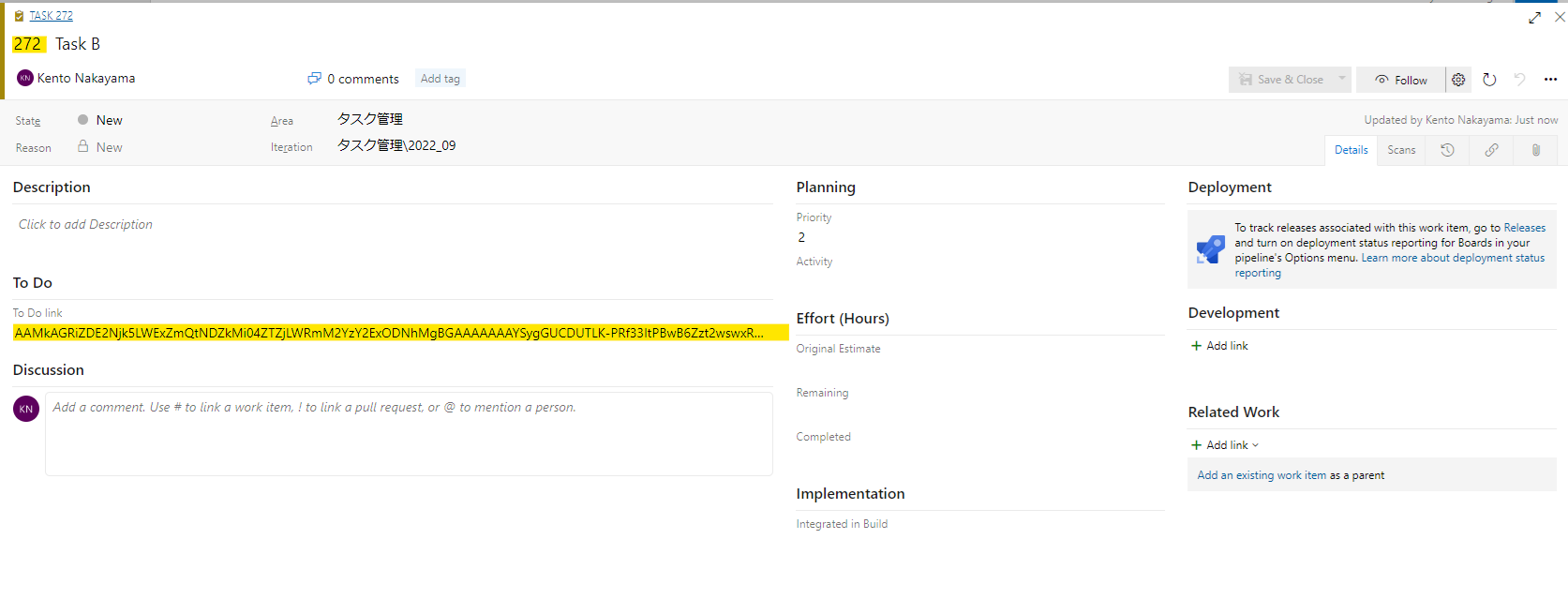1568x599 pixels.
Task: Open the gear settings icon
Action: [x=1458, y=80]
